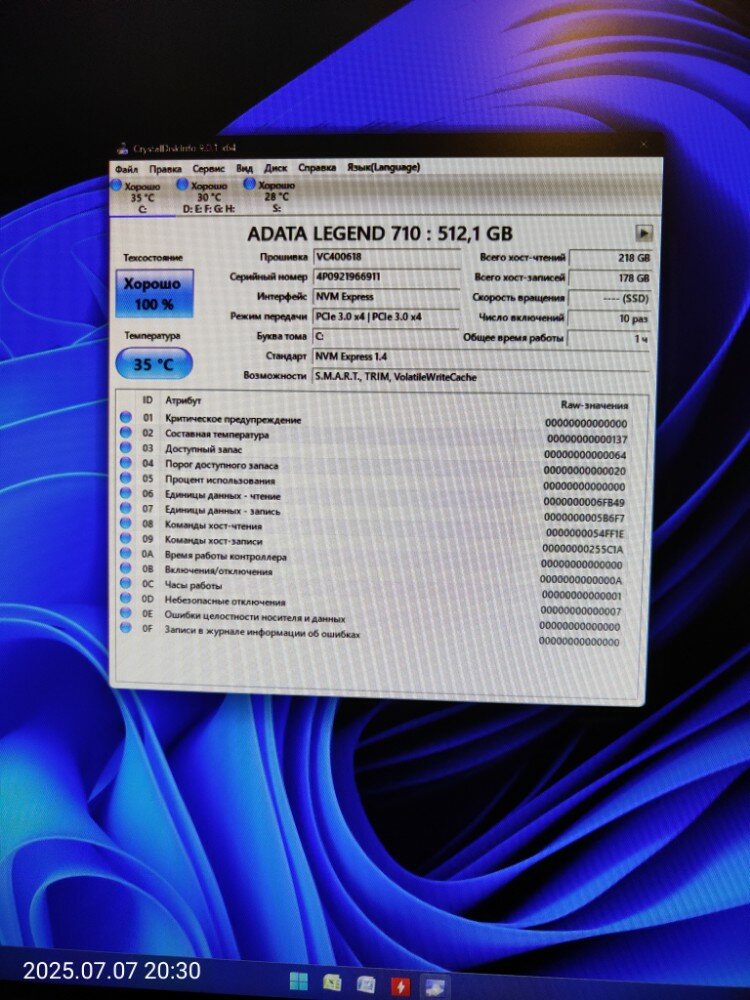Select the C: drive tab at 35 °C
This screenshot has height=1000, width=750.
142,197
